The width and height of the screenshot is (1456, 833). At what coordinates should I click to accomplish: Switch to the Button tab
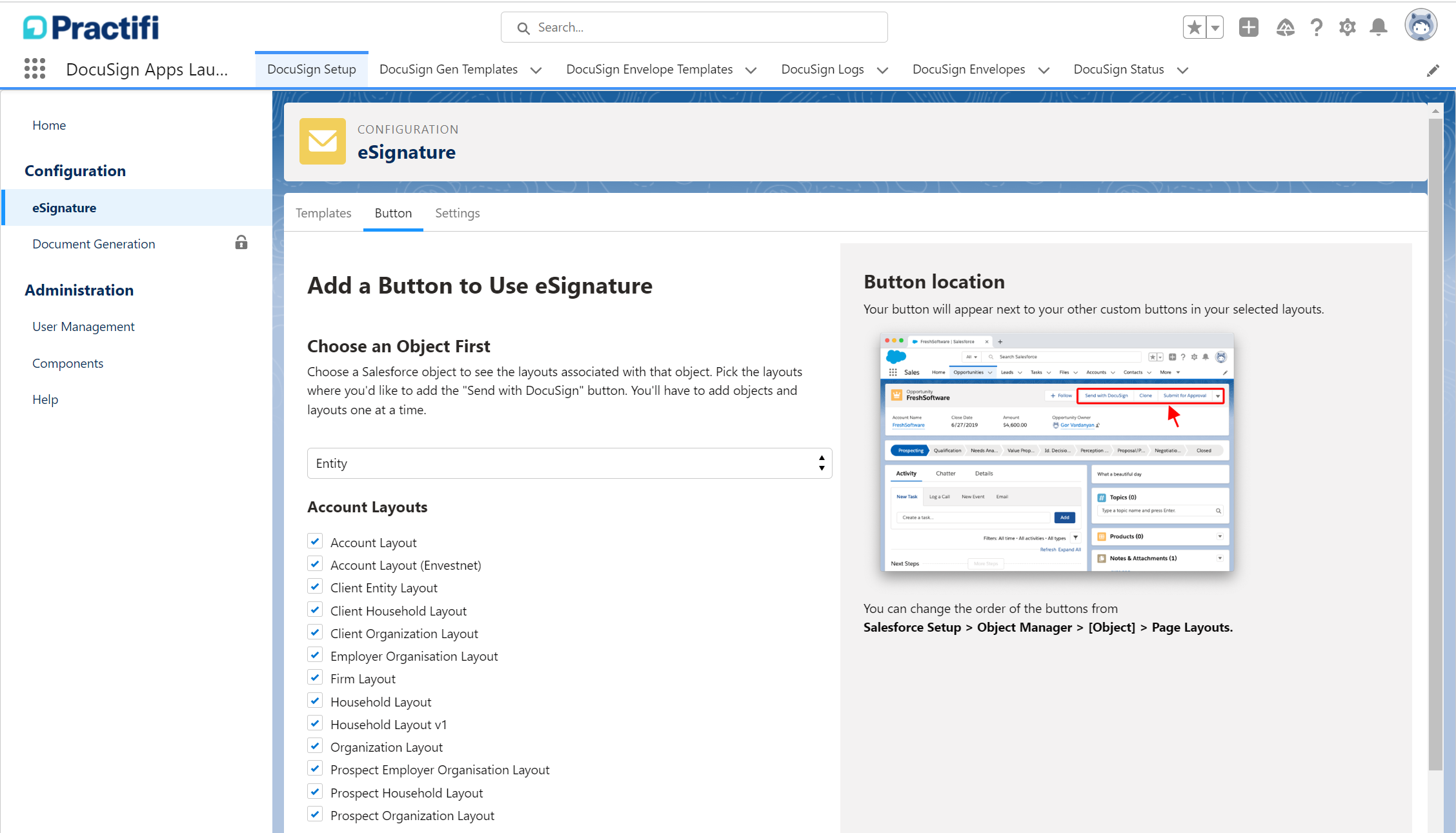click(x=393, y=213)
